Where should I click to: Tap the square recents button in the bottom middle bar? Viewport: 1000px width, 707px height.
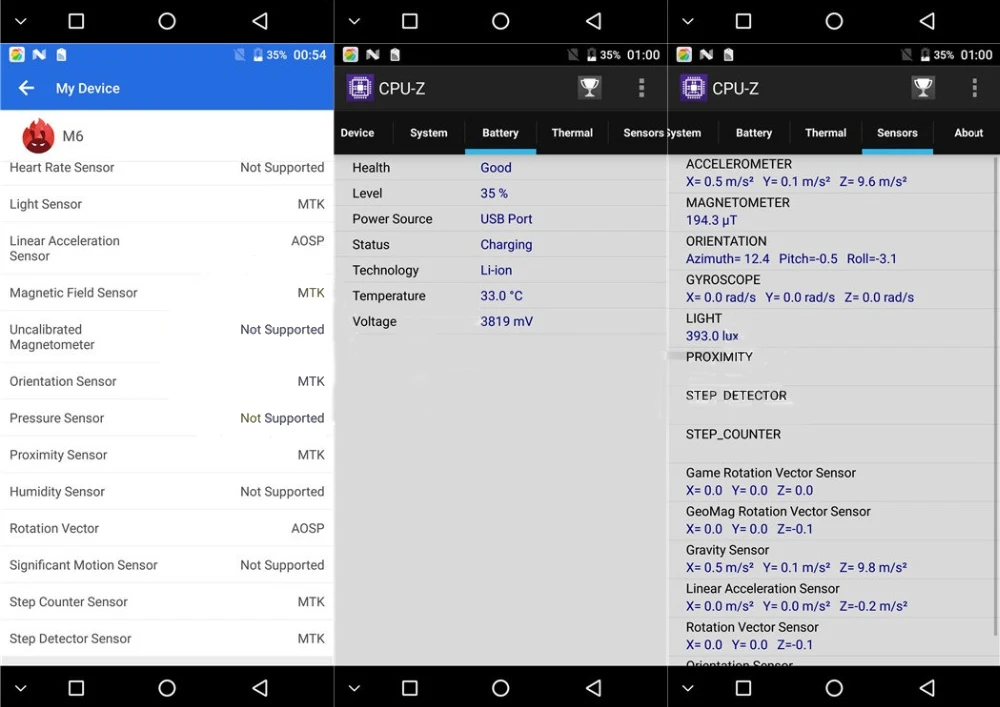point(409,688)
